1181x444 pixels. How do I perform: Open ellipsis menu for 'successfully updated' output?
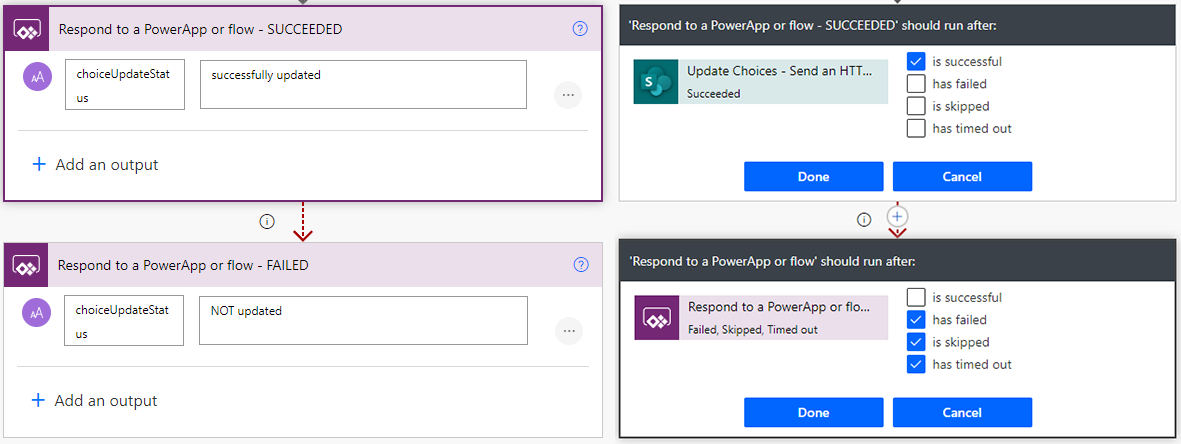[568, 95]
